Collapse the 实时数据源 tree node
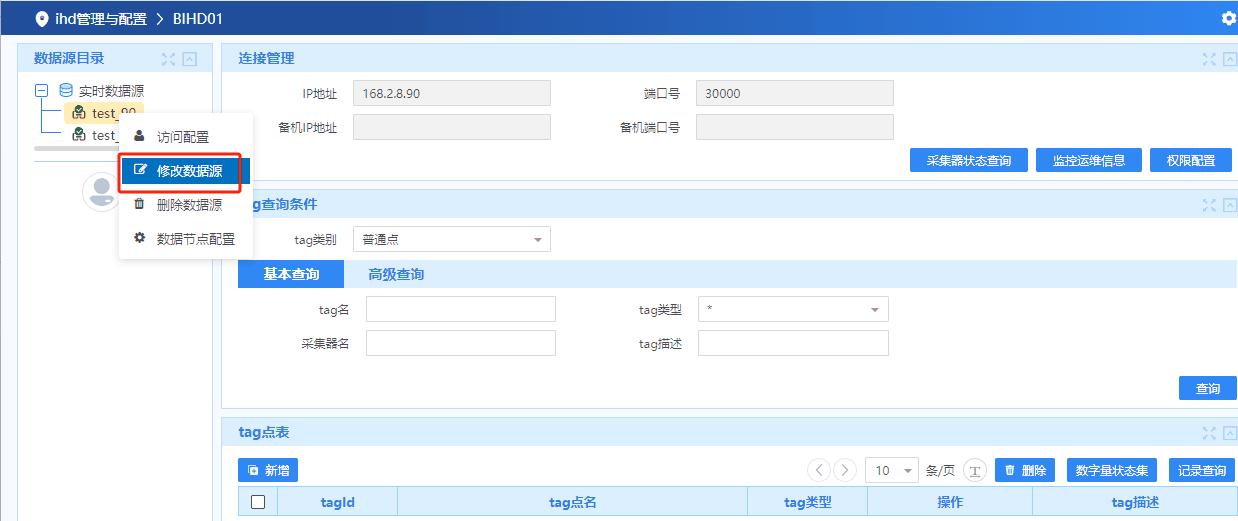The width and height of the screenshot is (1238, 521). click(42, 90)
